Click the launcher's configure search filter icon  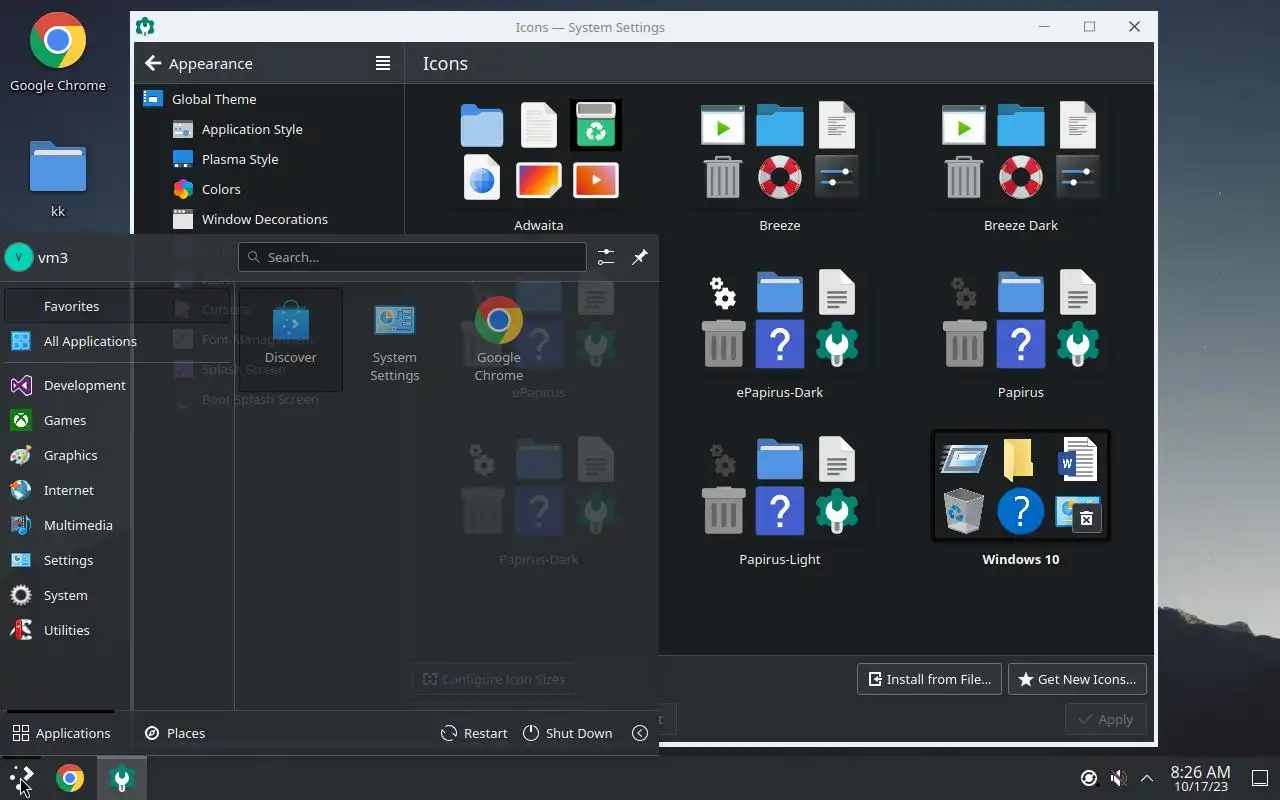tap(606, 257)
